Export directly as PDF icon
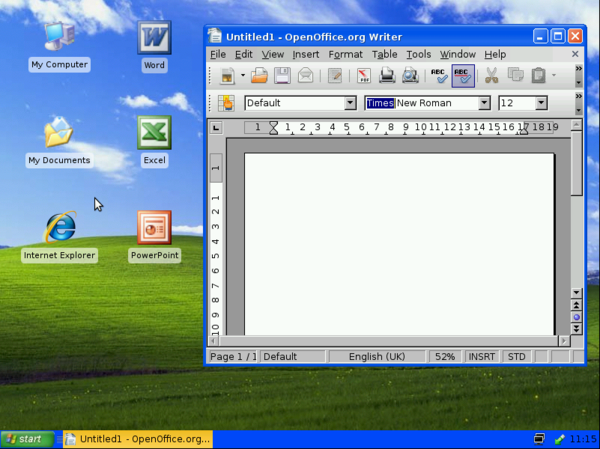The image size is (600, 449). (x=364, y=75)
